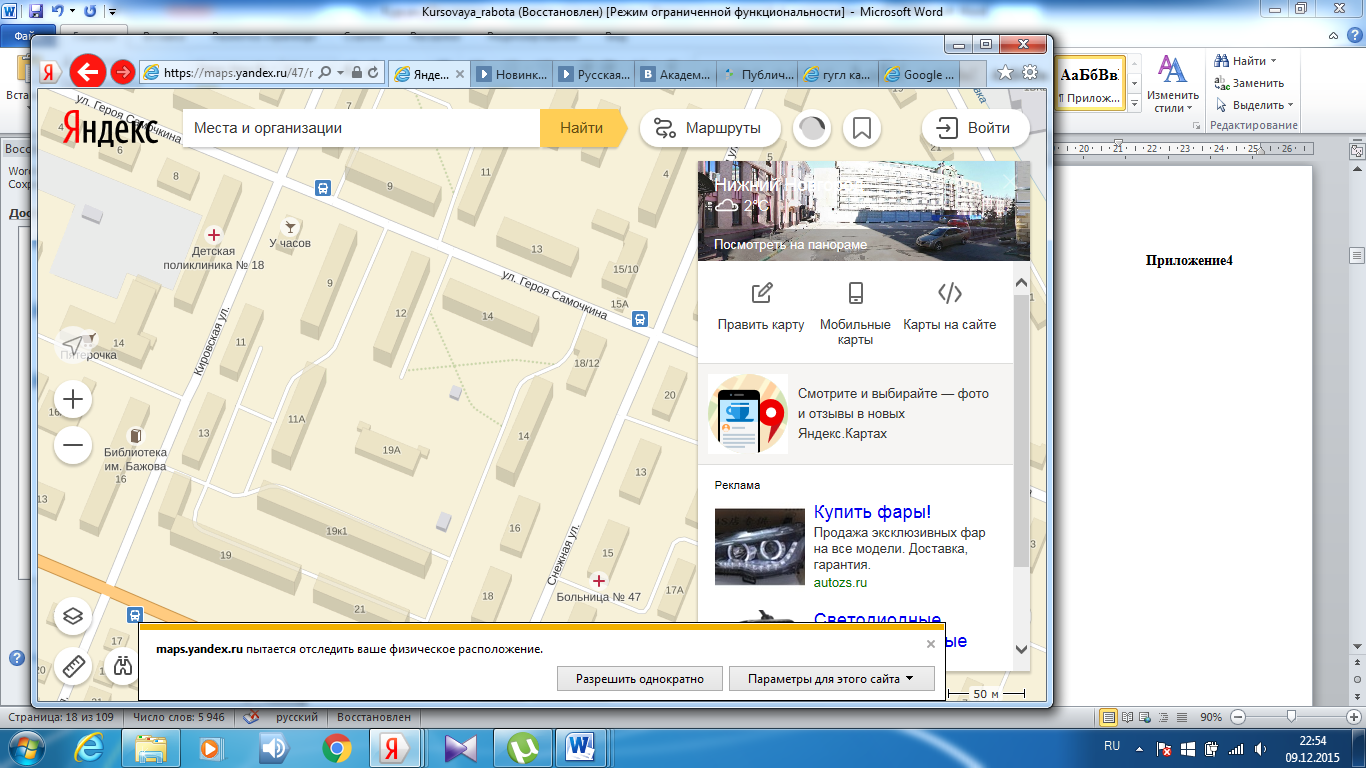The width and height of the screenshot is (1366, 768).
Task: Open the Купить фары! ad link
Action: coord(872,513)
